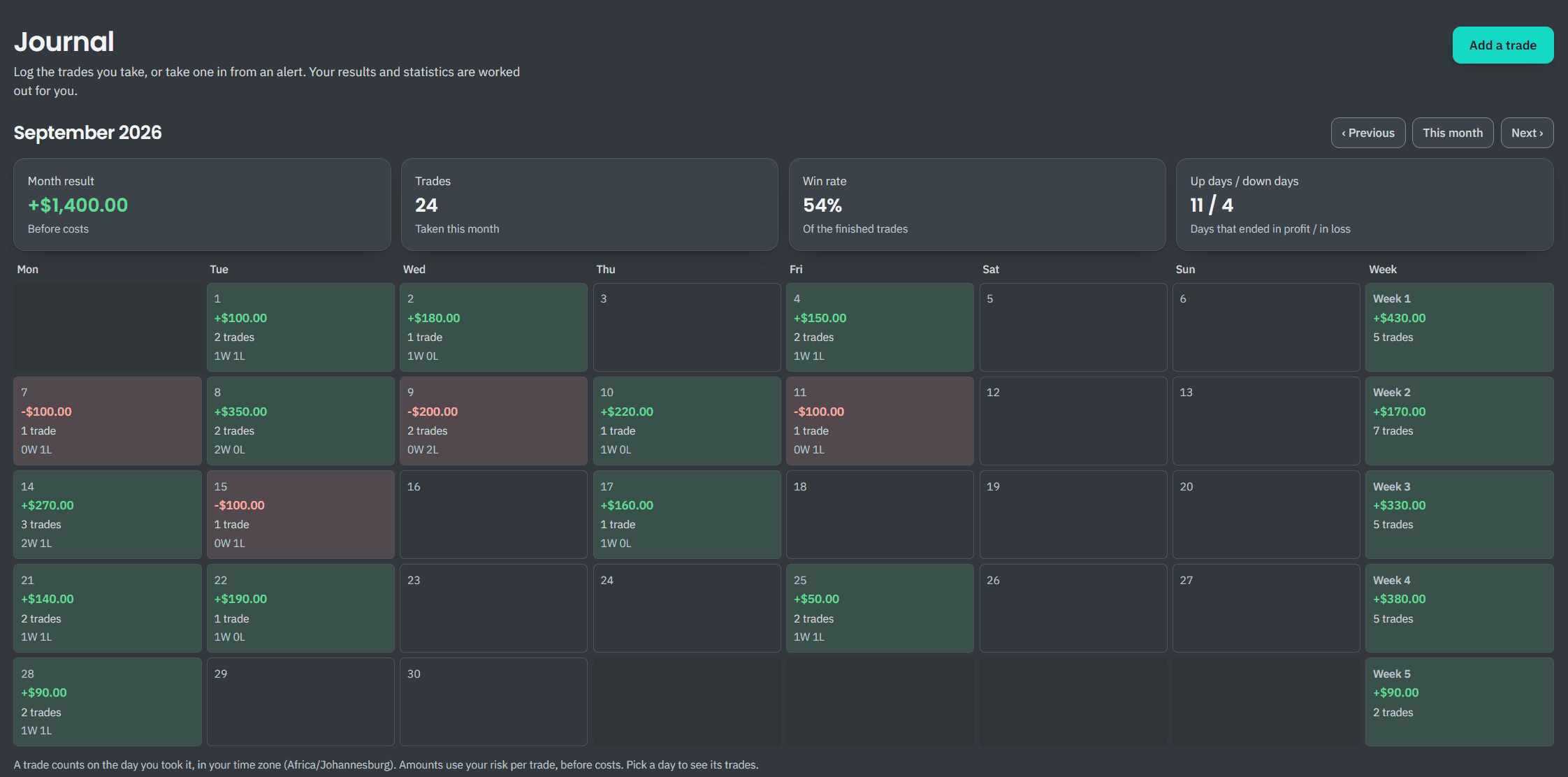Open day 10 with +$220.00

[687, 421]
